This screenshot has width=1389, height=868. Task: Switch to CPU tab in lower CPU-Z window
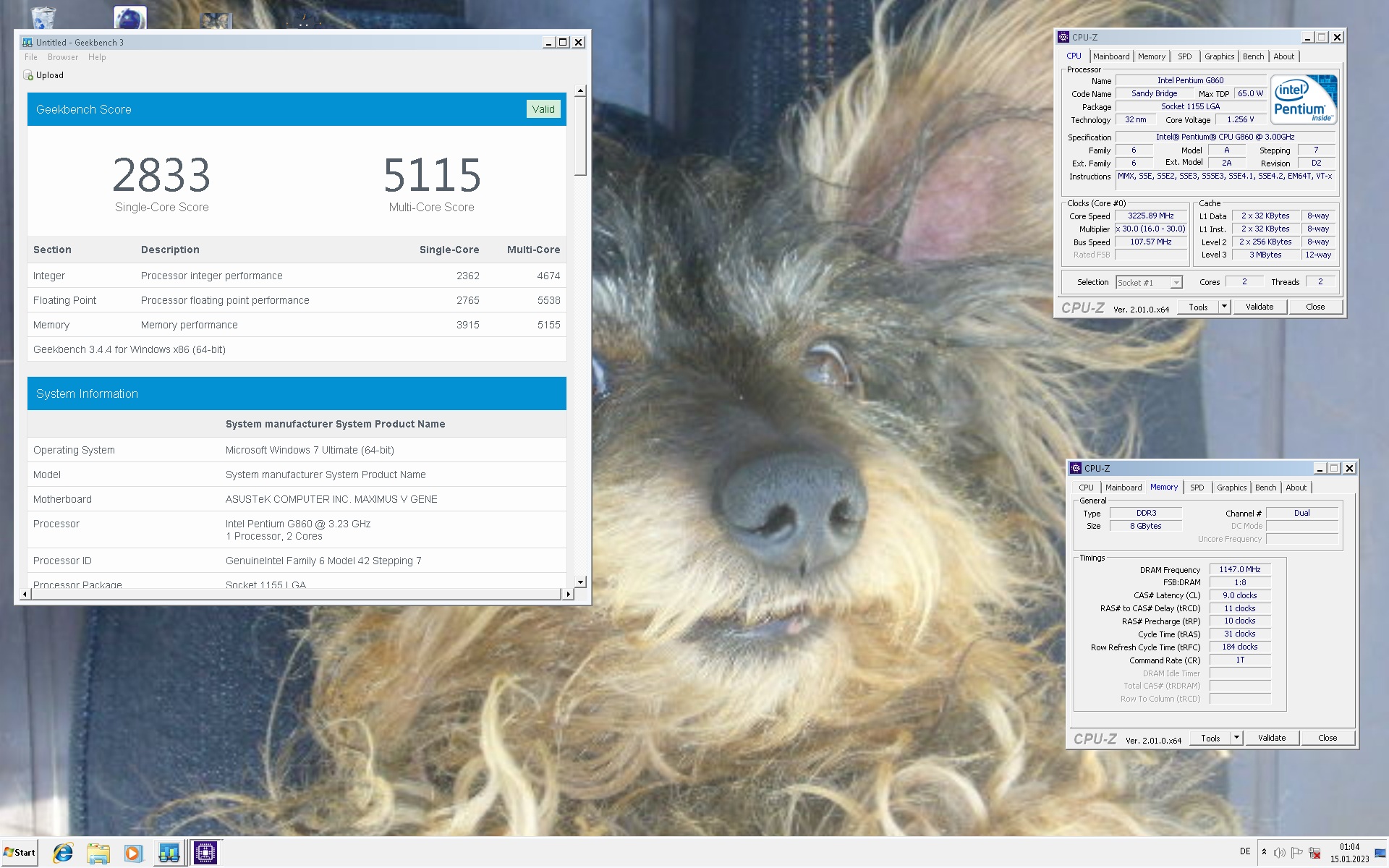click(x=1086, y=488)
